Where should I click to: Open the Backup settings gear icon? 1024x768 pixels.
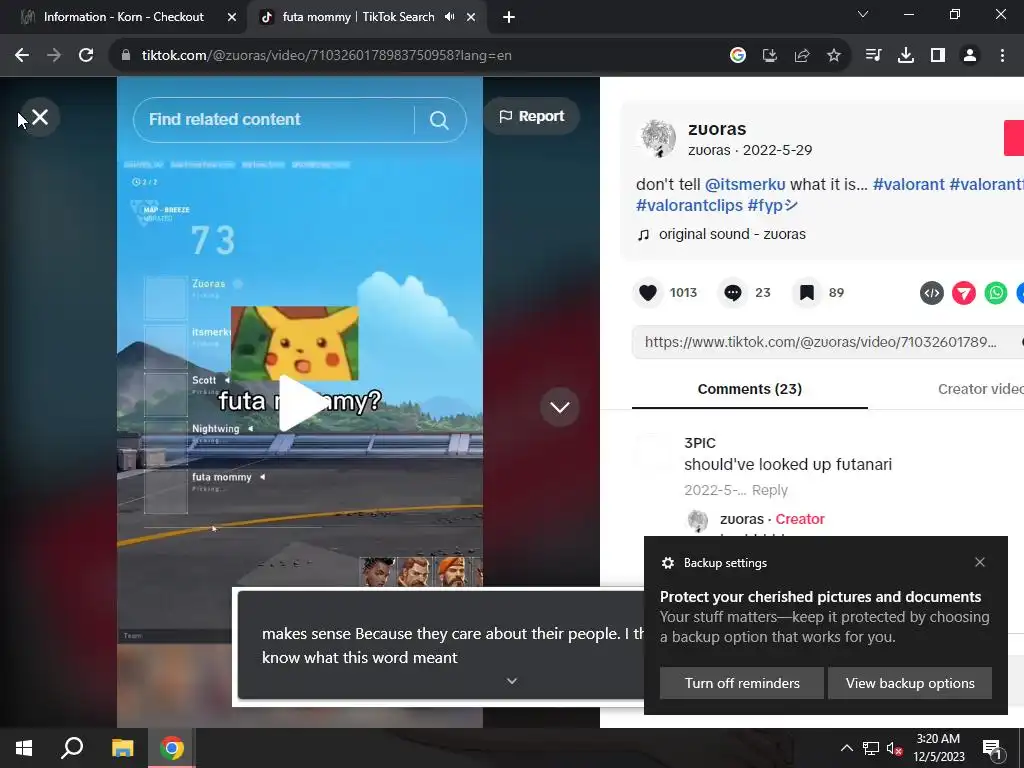667,563
